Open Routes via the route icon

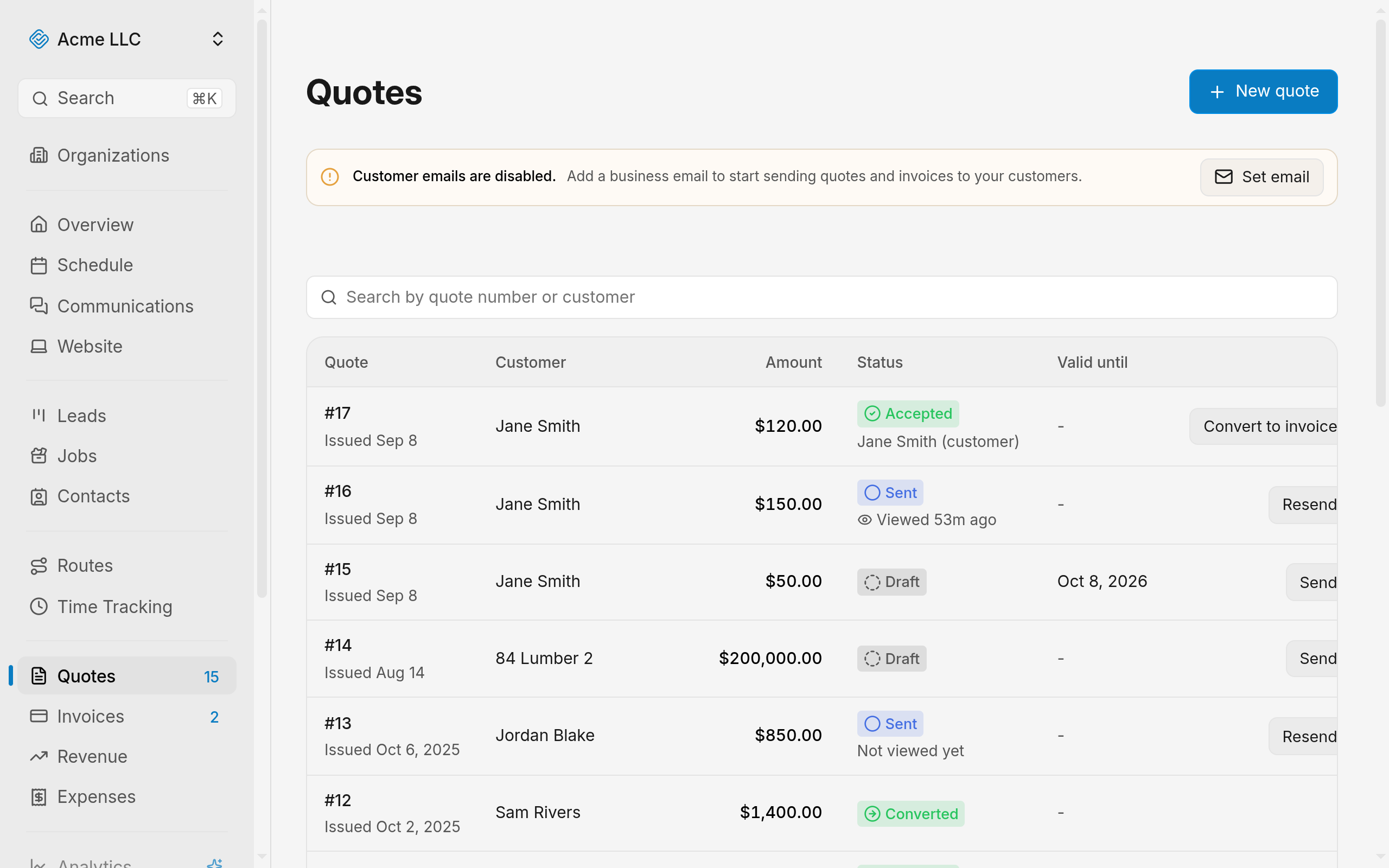(39, 566)
